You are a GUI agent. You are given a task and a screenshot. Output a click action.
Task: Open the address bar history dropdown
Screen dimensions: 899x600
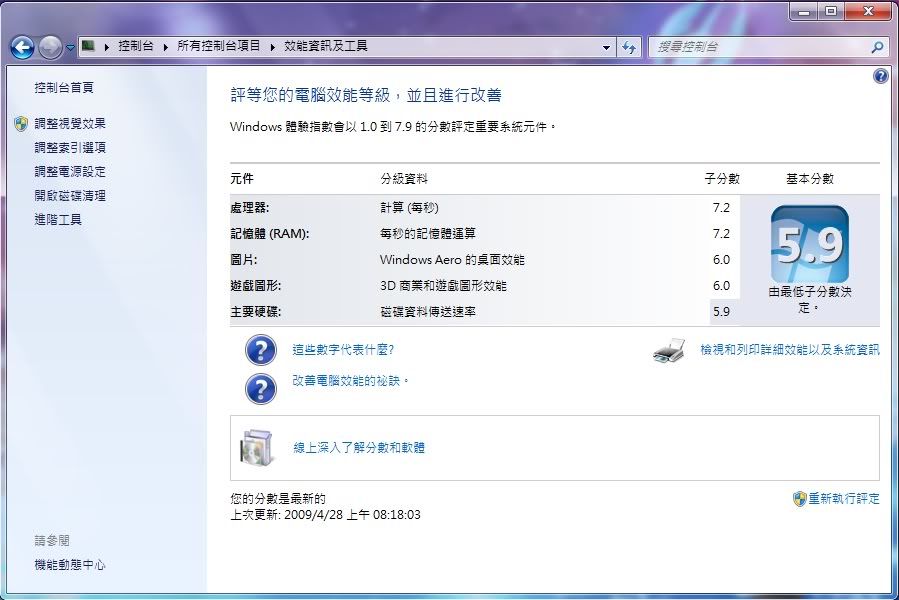coord(606,48)
